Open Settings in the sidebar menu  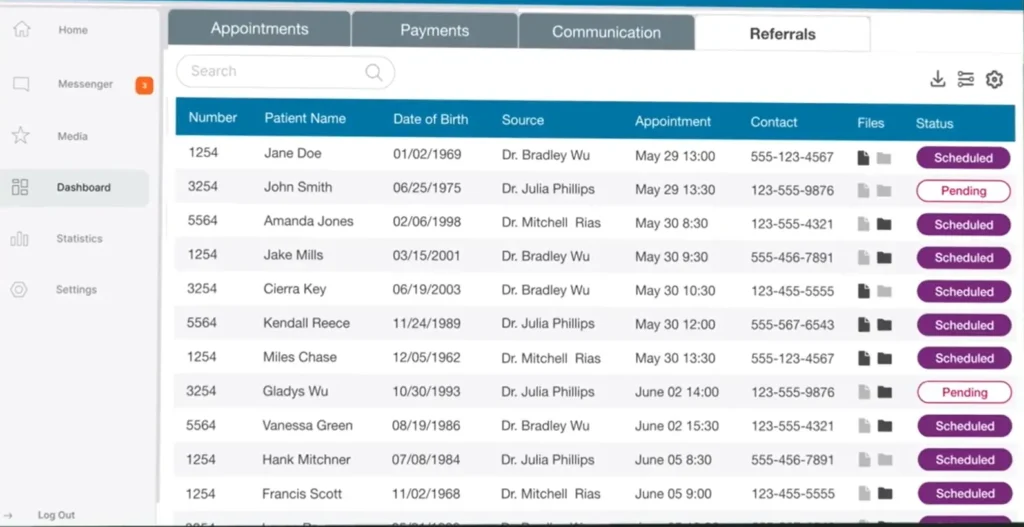coord(76,289)
